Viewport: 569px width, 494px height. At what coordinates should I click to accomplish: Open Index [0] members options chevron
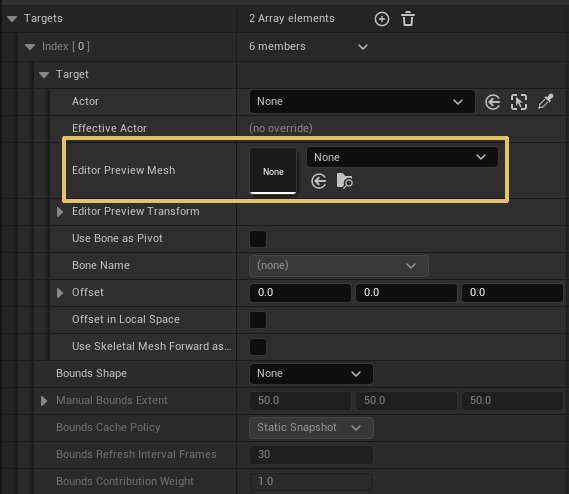[363, 47]
